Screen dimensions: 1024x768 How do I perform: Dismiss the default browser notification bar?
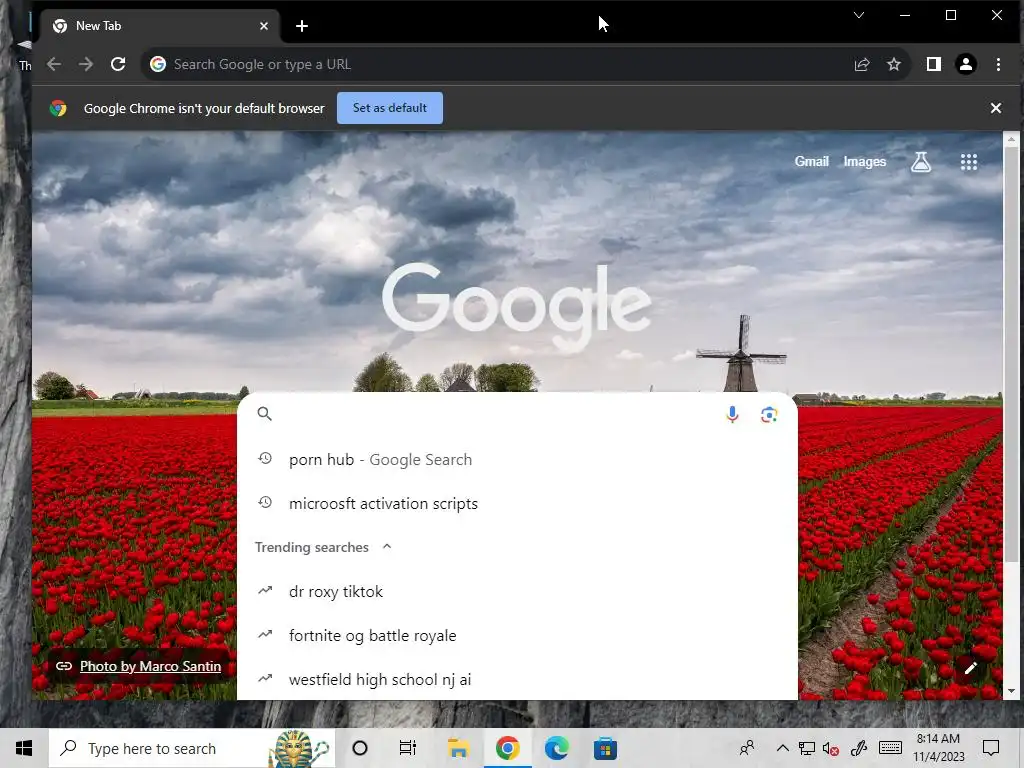[x=995, y=108]
